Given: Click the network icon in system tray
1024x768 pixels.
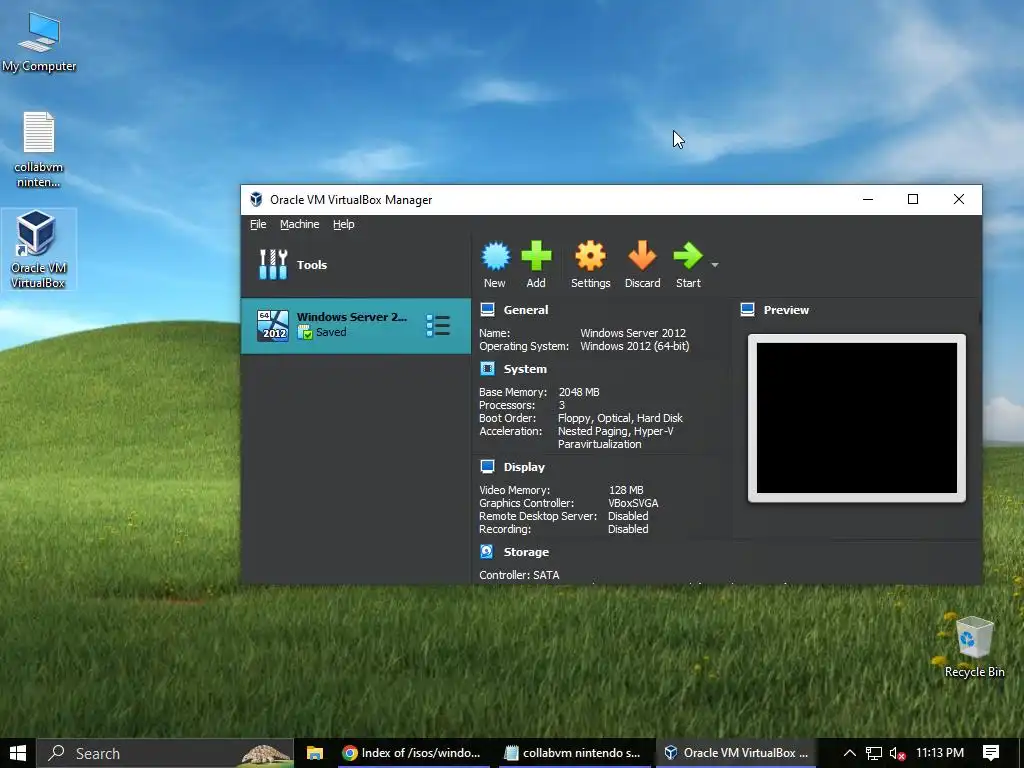Looking at the screenshot, I should point(874,753).
